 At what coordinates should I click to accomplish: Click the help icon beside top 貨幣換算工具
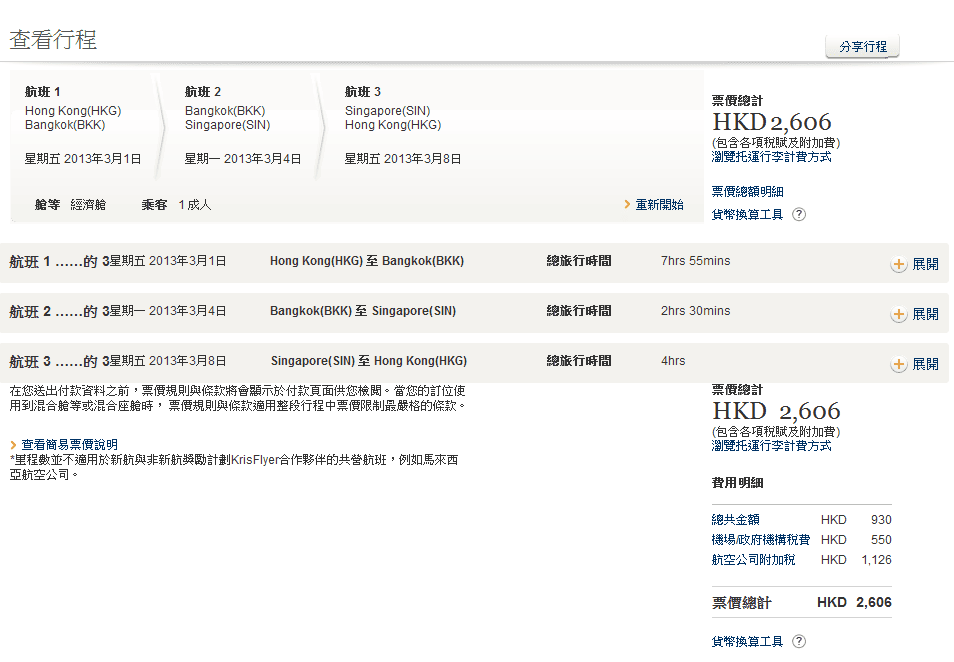799,214
